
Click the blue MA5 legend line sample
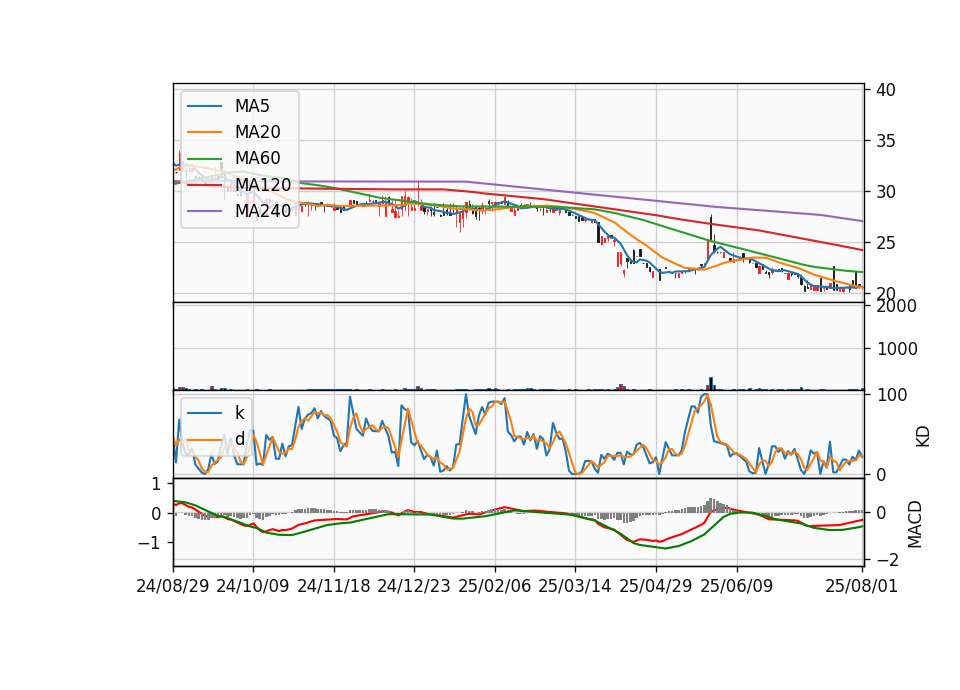pos(204,106)
